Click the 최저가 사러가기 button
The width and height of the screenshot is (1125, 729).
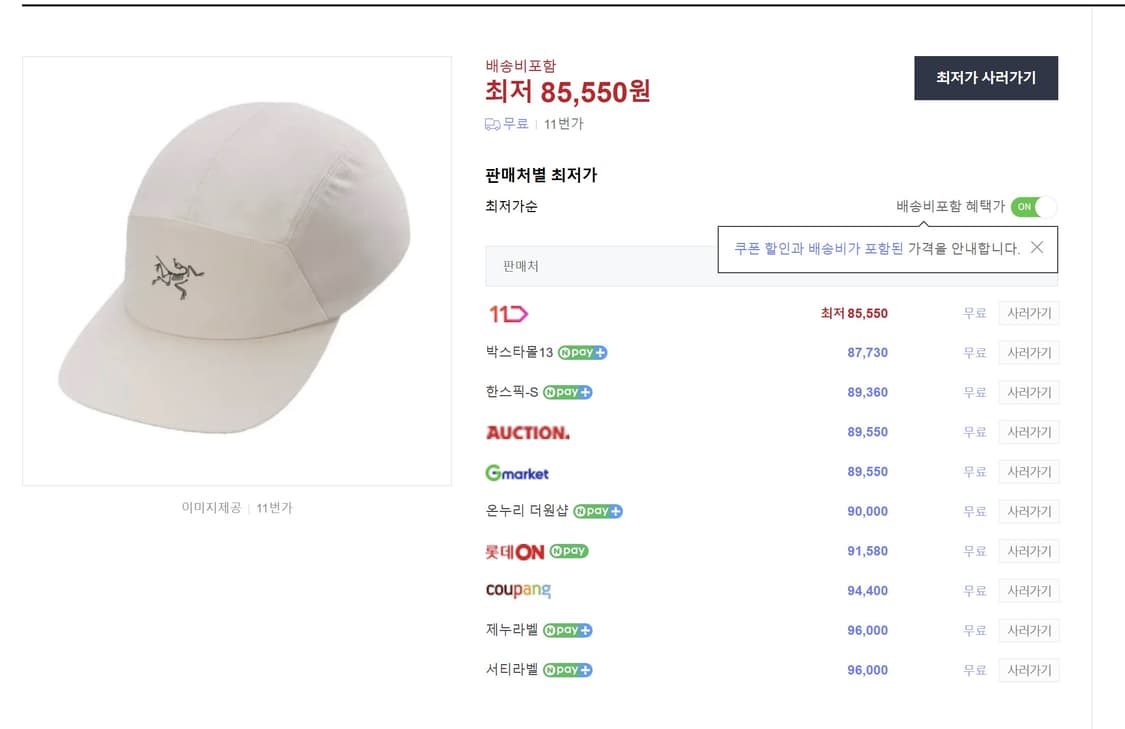(x=986, y=77)
